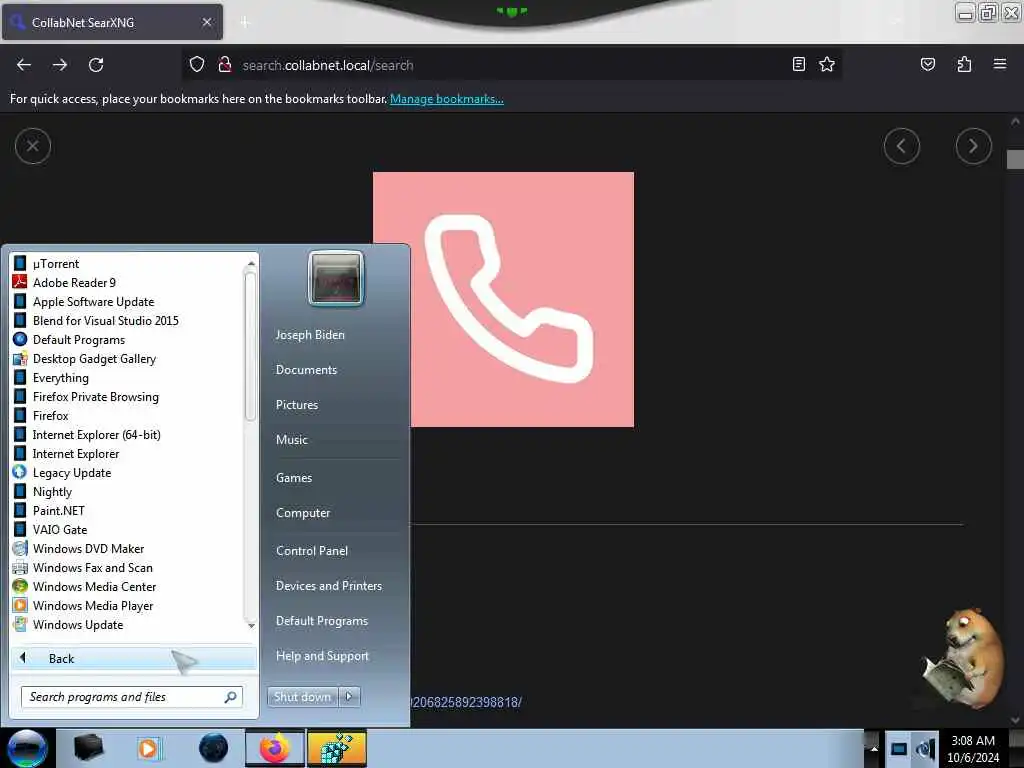The width and height of the screenshot is (1024, 768).
Task: Click the browser reload button
Action: [96, 65]
